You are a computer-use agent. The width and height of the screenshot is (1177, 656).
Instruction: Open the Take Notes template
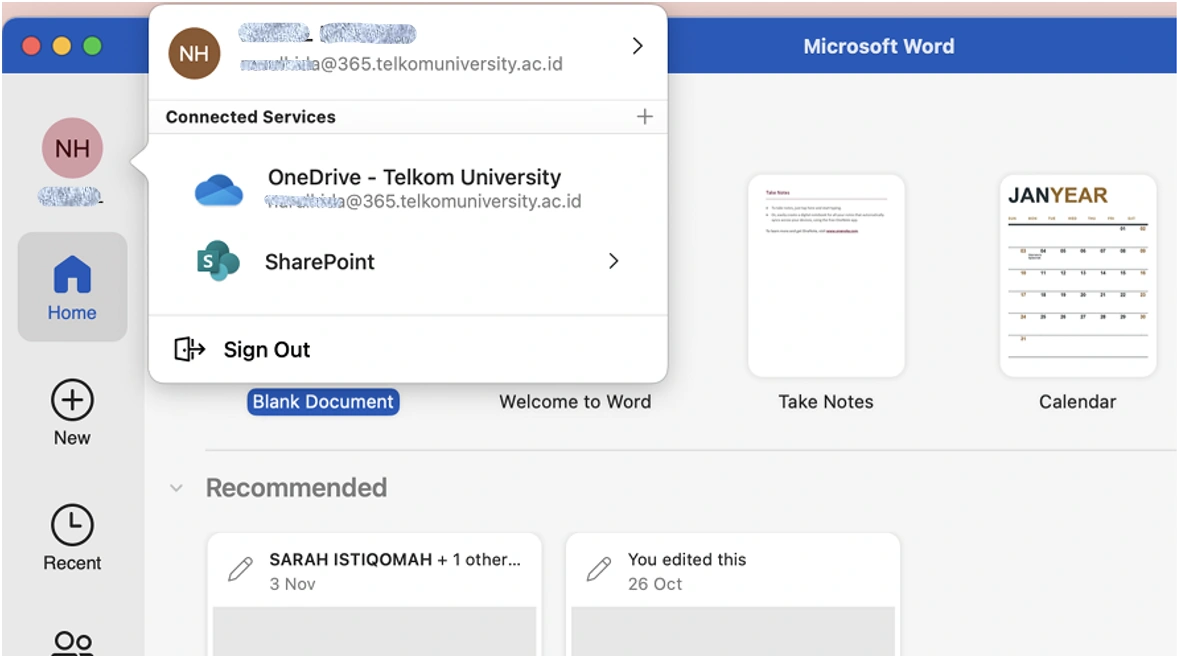point(826,277)
